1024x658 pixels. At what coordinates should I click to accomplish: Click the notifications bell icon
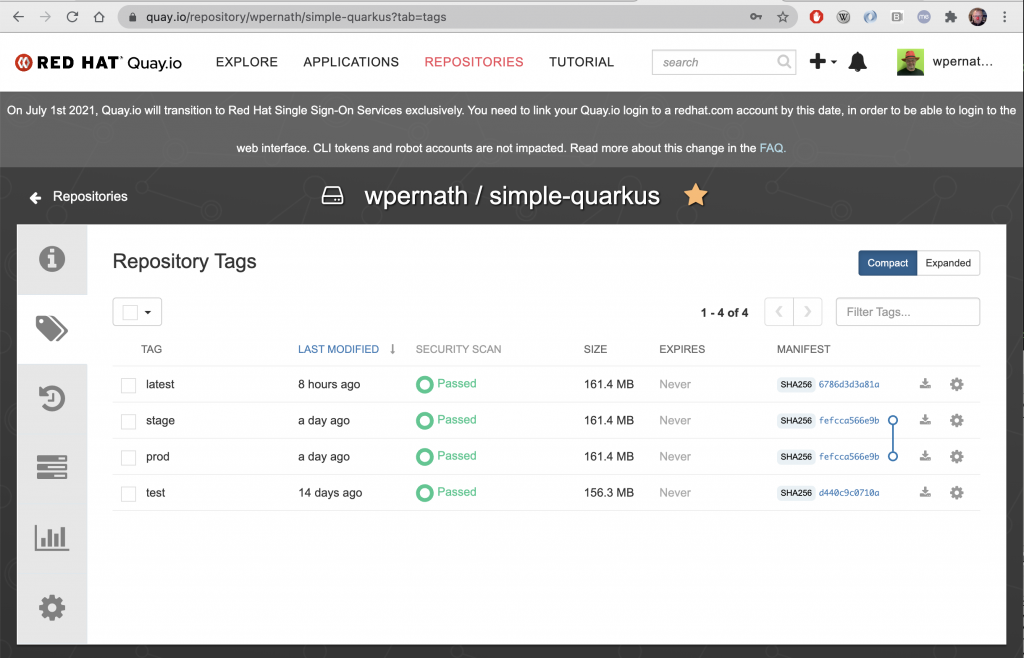(857, 62)
